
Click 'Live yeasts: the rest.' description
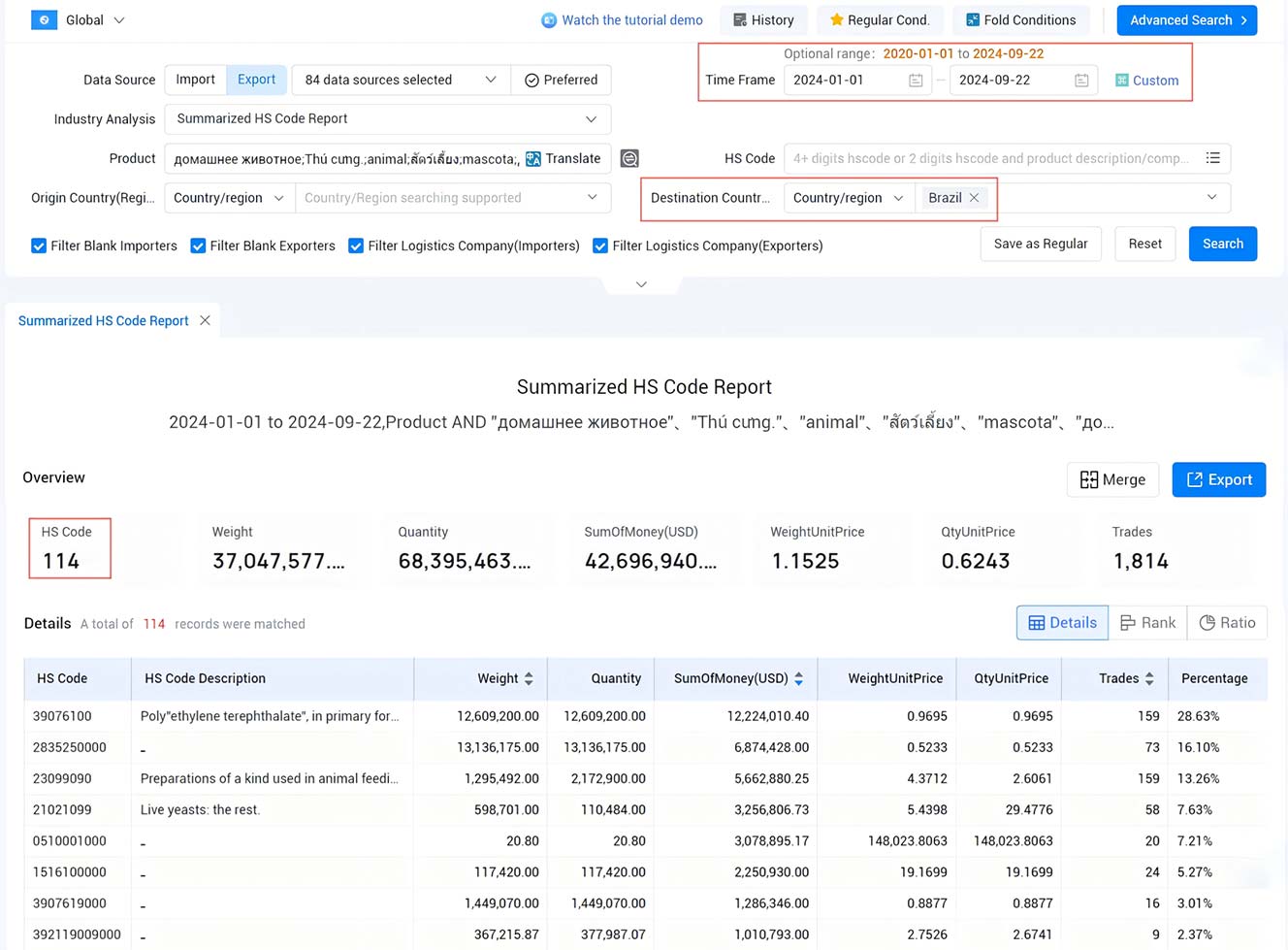click(x=200, y=809)
